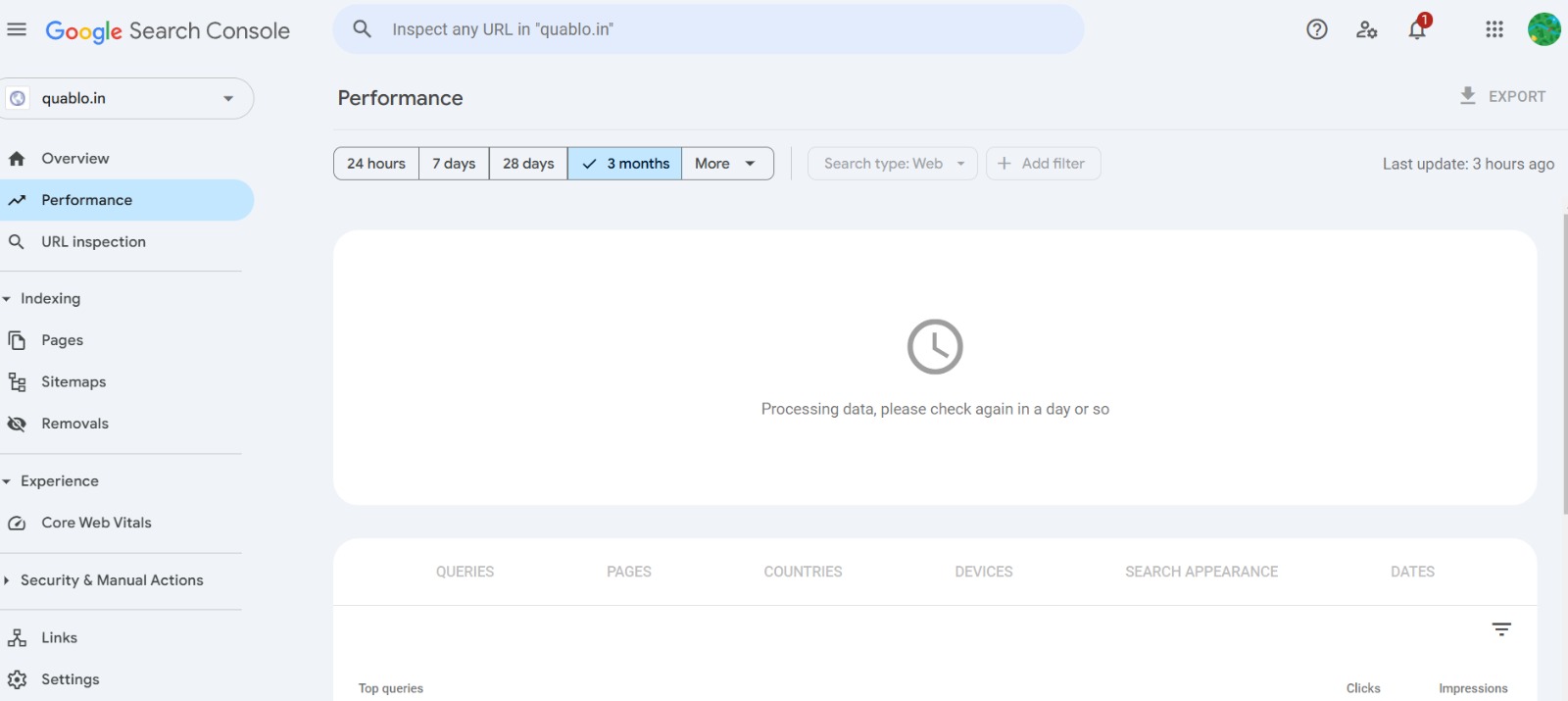Click the plus icon in Add filter
The image size is (1568, 701).
click(x=1004, y=164)
